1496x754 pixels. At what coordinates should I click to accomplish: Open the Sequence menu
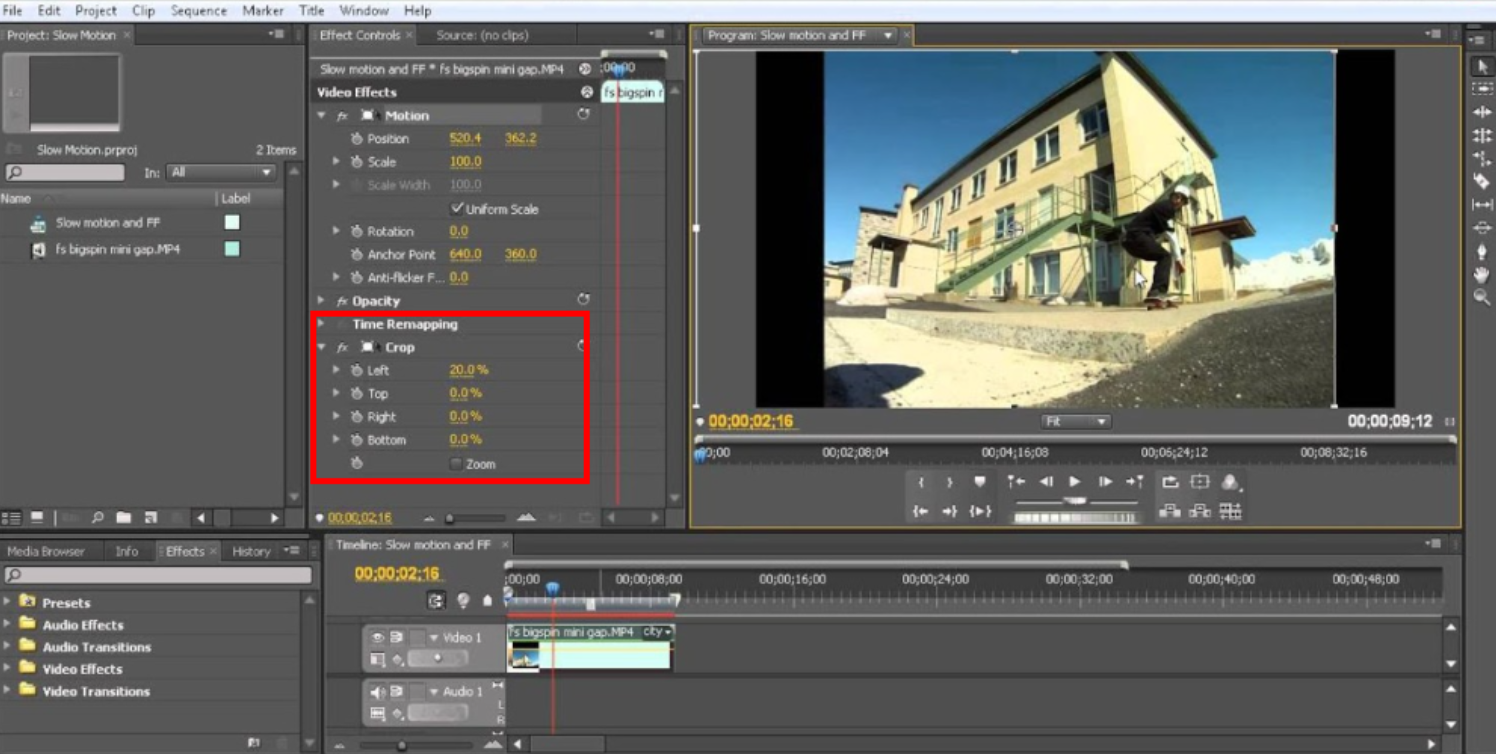[197, 11]
